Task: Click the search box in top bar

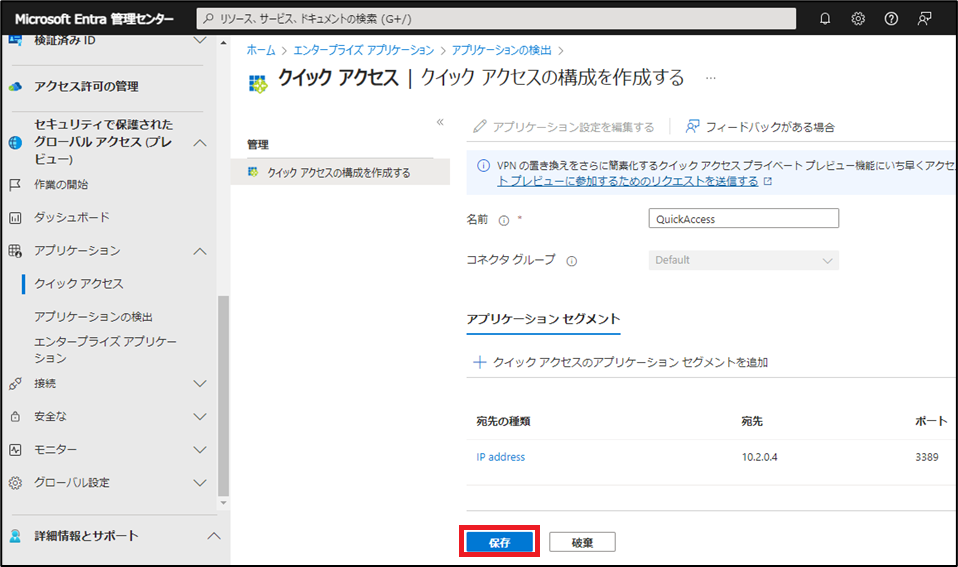Action: pyautogui.click(x=496, y=19)
